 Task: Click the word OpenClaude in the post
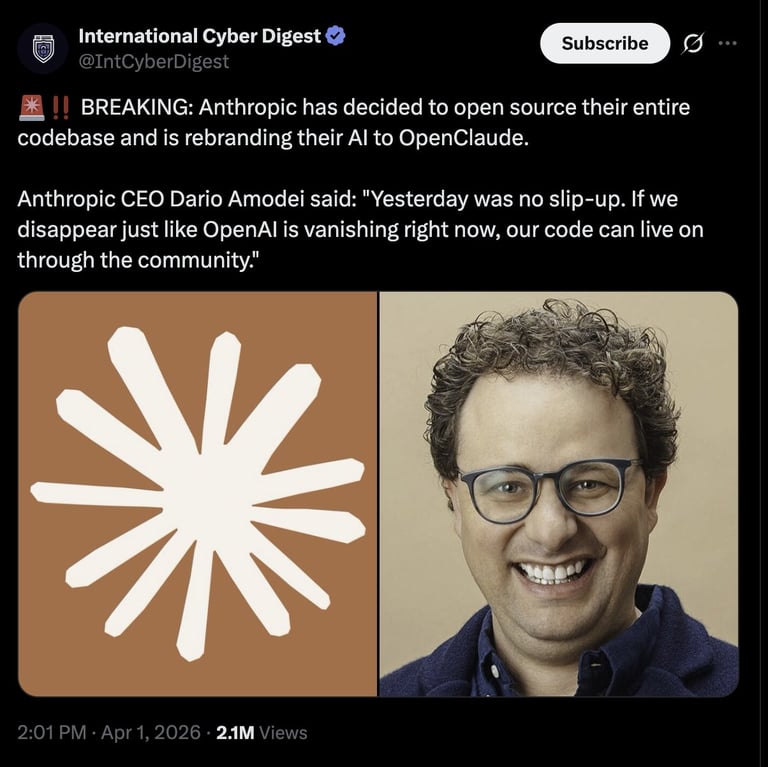(x=463, y=138)
